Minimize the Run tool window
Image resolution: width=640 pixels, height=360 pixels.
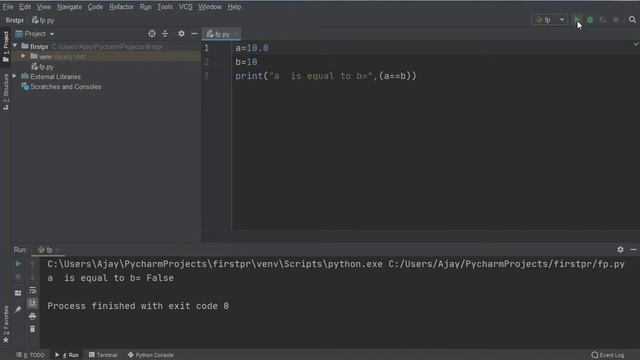633,249
